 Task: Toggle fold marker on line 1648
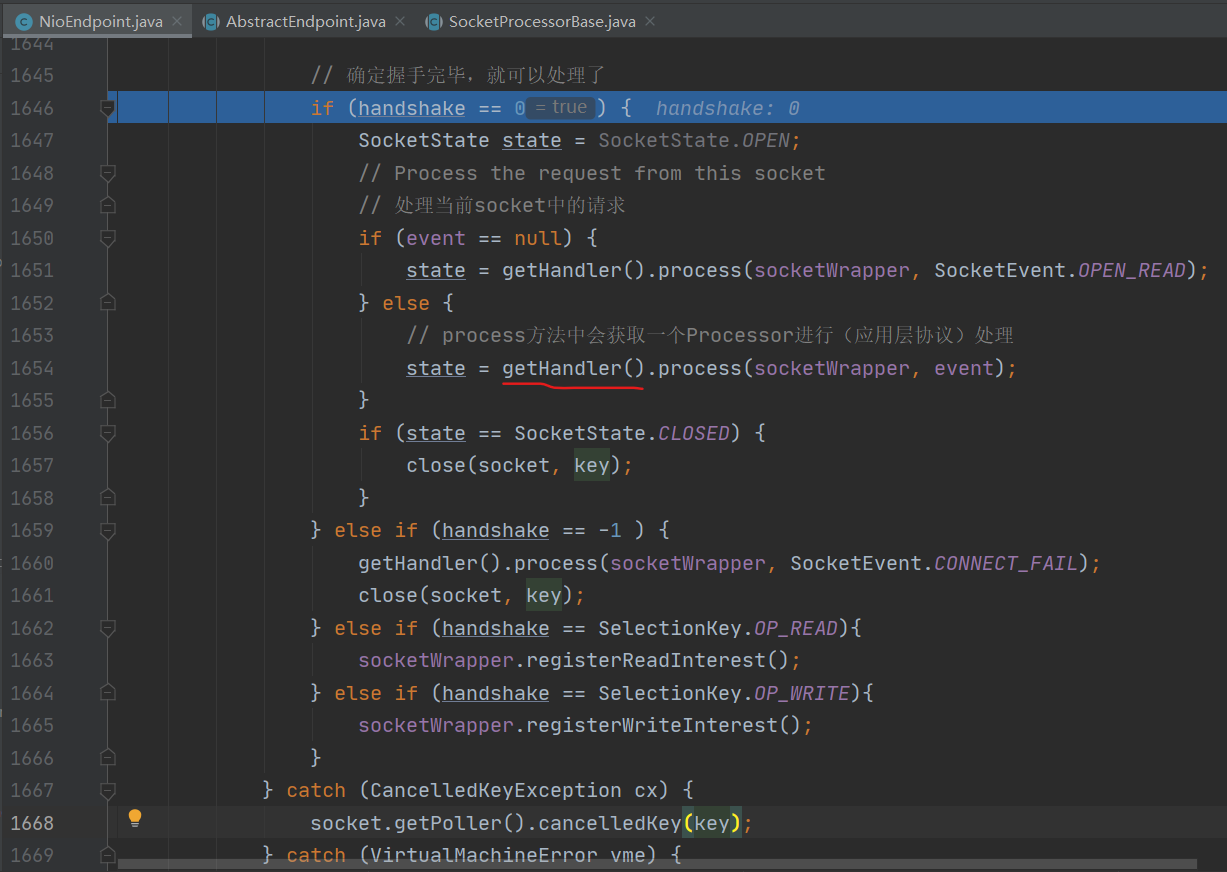(x=108, y=173)
